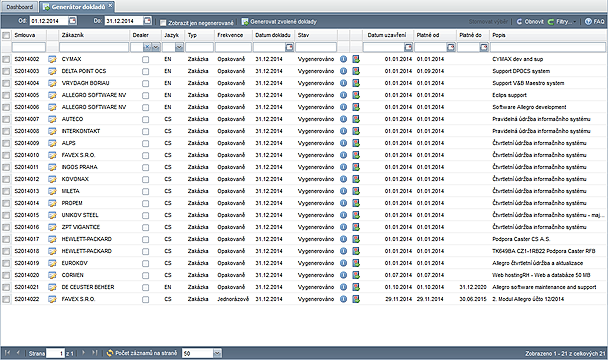This screenshot has height=360, width=608.
Task: Open contract icon for CORMEN row
Action: coord(52,275)
